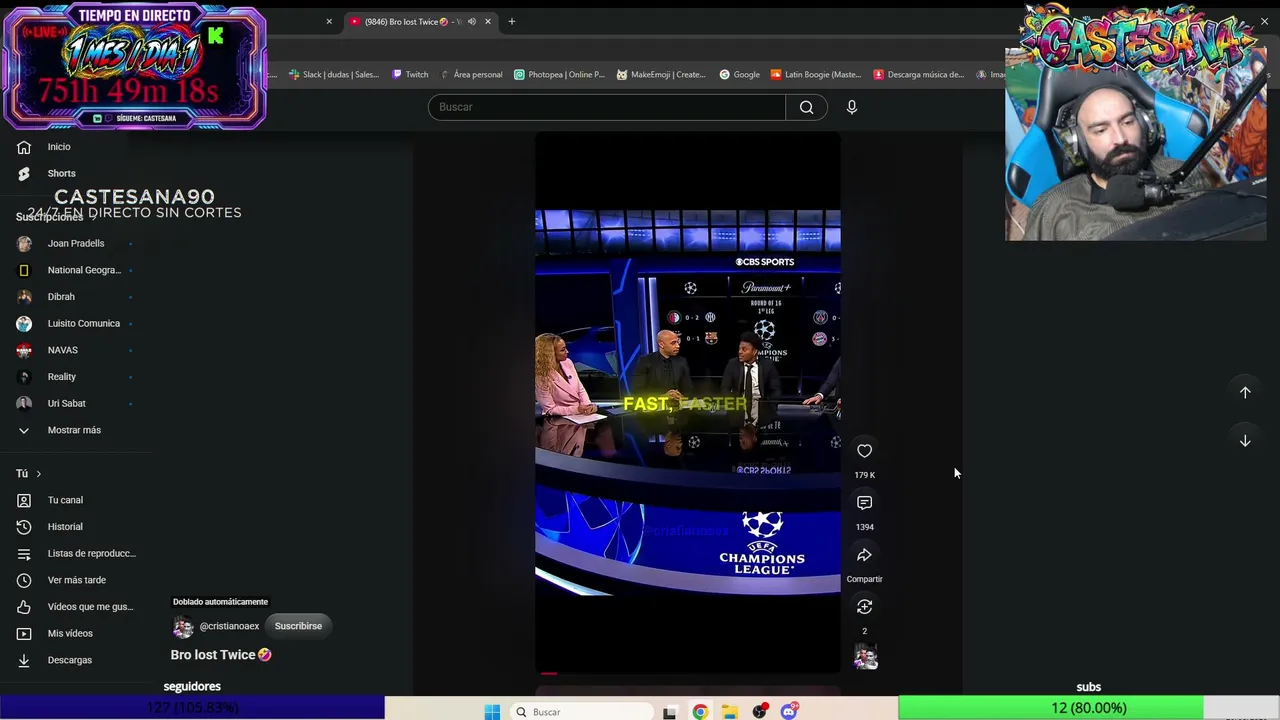The width and height of the screenshot is (1280, 720).
Task: Open Listas de reproducción icon
Action: tap(24, 554)
